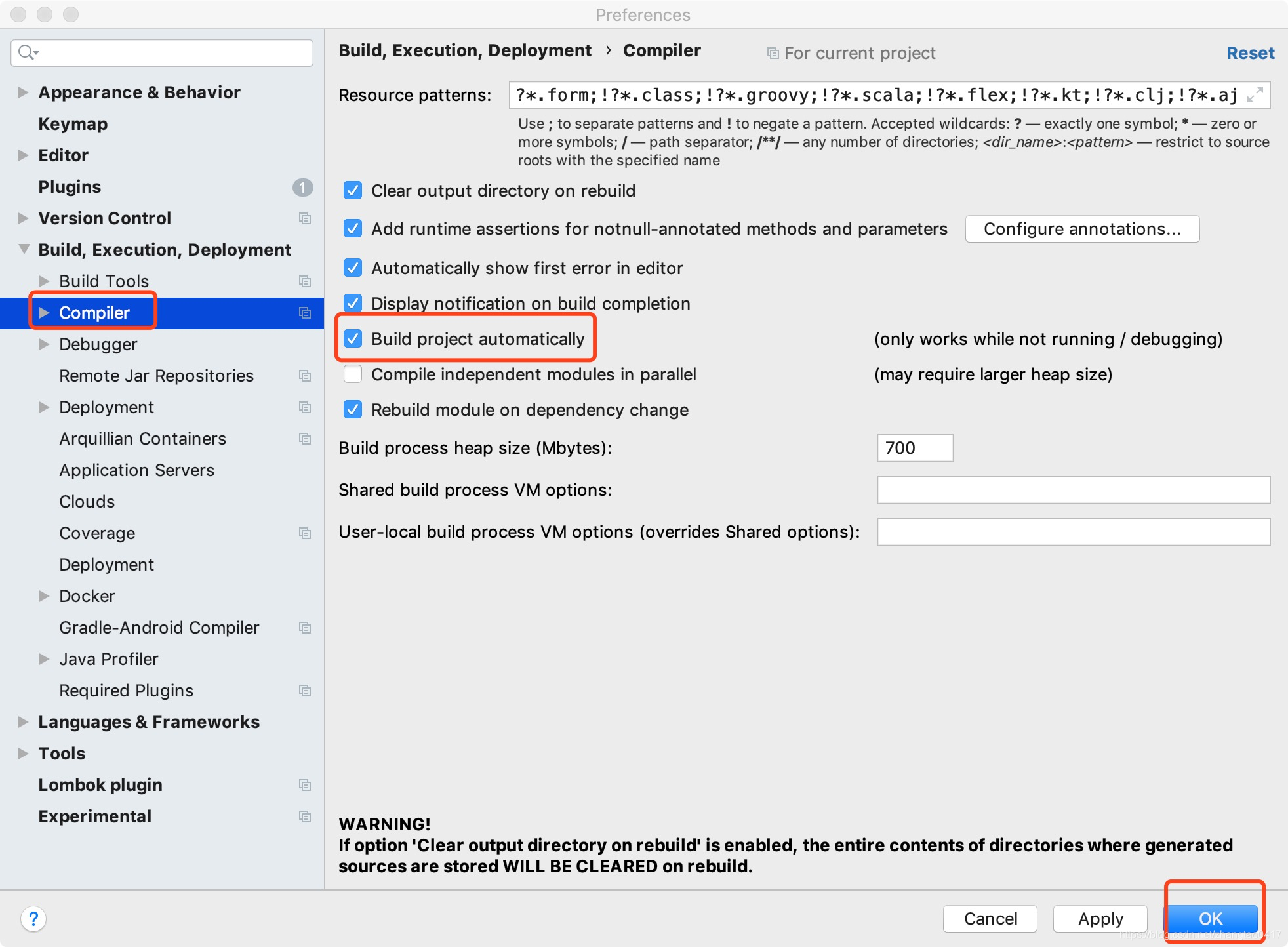Expand the Docker settings node
Viewport: 1288px width, 947px height.
[x=44, y=596]
